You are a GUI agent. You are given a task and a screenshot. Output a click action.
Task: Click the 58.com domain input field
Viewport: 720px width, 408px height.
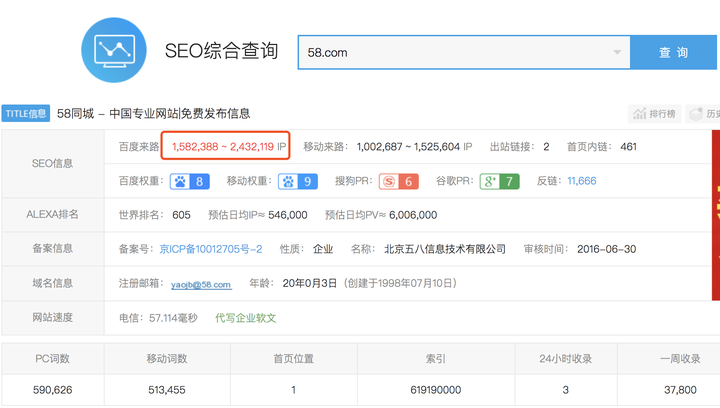464,52
